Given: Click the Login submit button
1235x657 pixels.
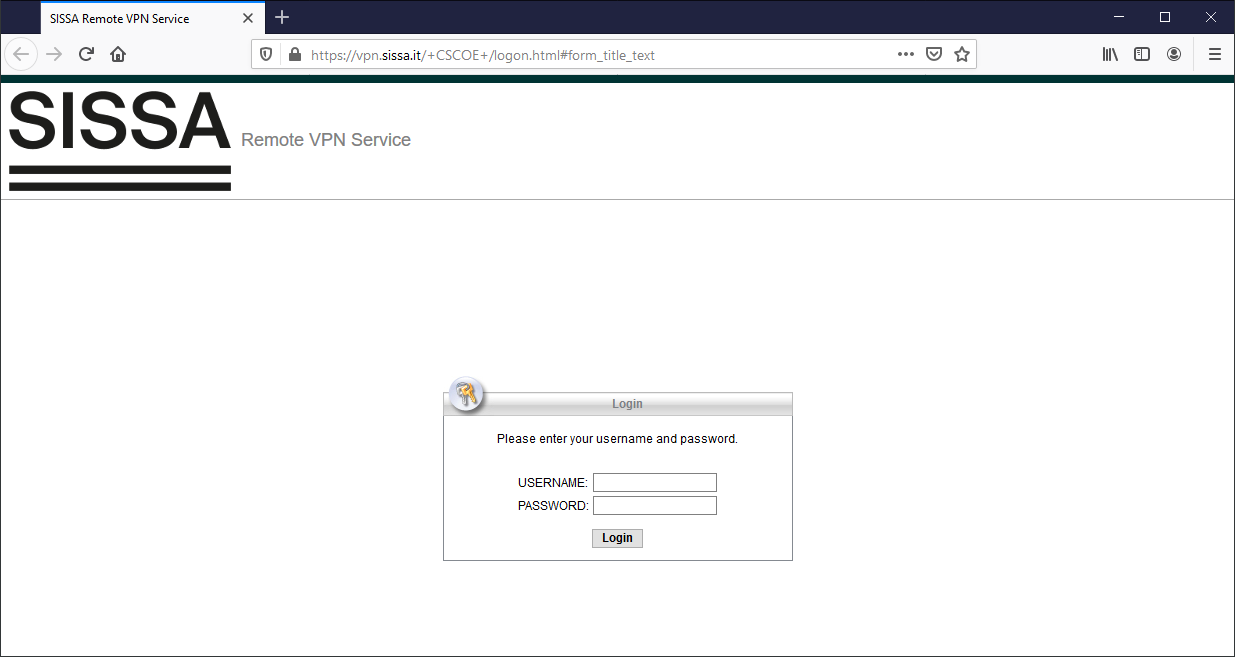Looking at the screenshot, I should (617, 538).
